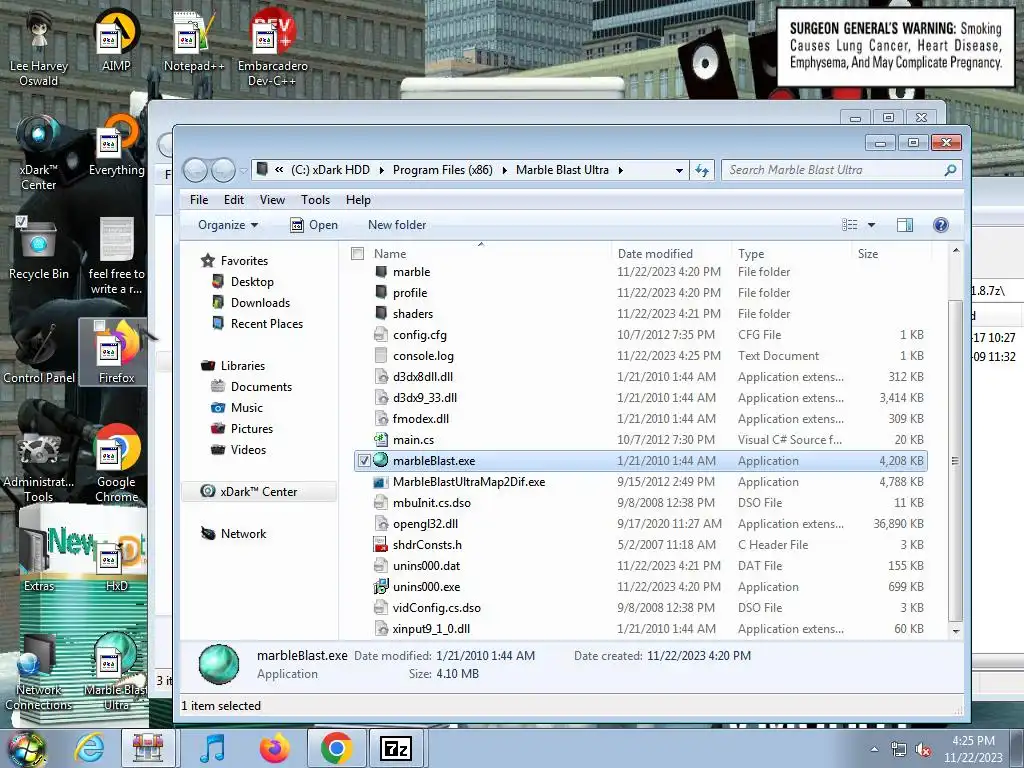Click the taskbar clock and date

973,749
